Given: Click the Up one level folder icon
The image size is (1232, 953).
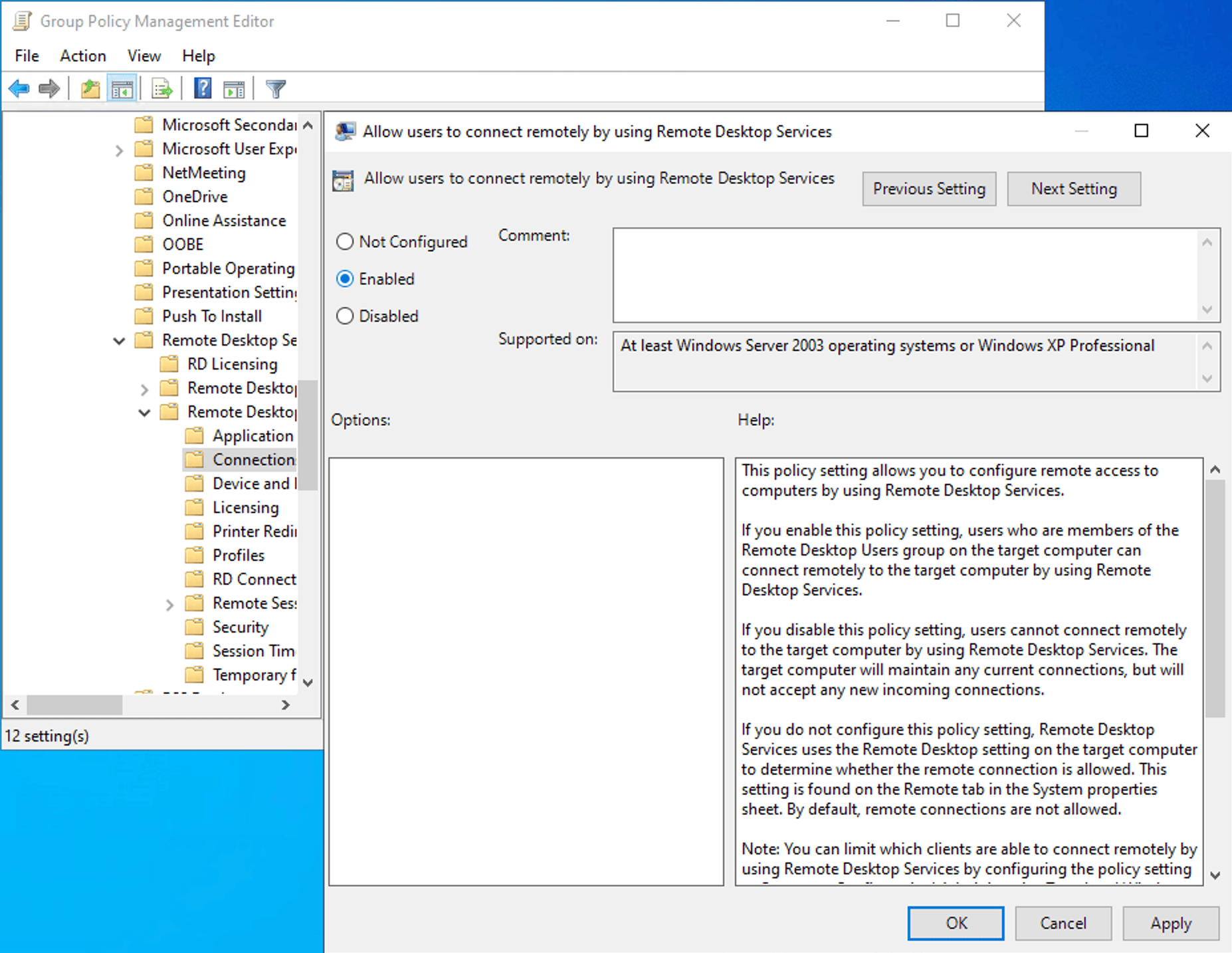Looking at the screenshot, I should (90, 88).
